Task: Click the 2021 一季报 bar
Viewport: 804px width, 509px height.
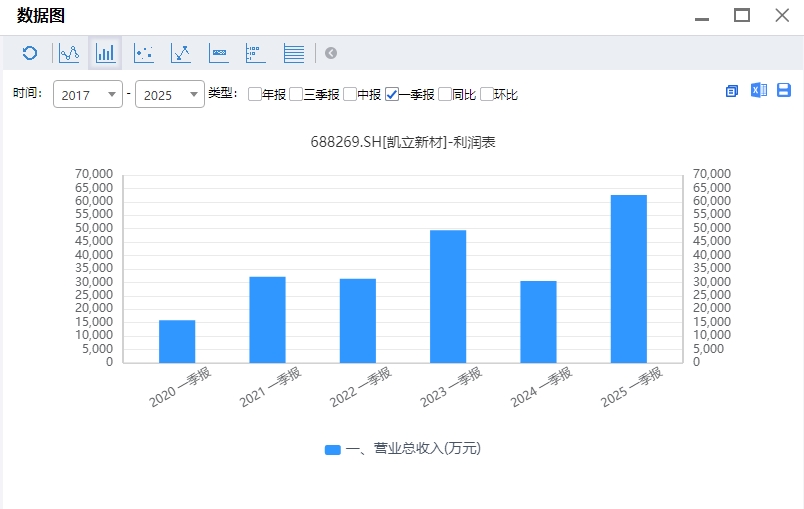Action: click(267, 320)
